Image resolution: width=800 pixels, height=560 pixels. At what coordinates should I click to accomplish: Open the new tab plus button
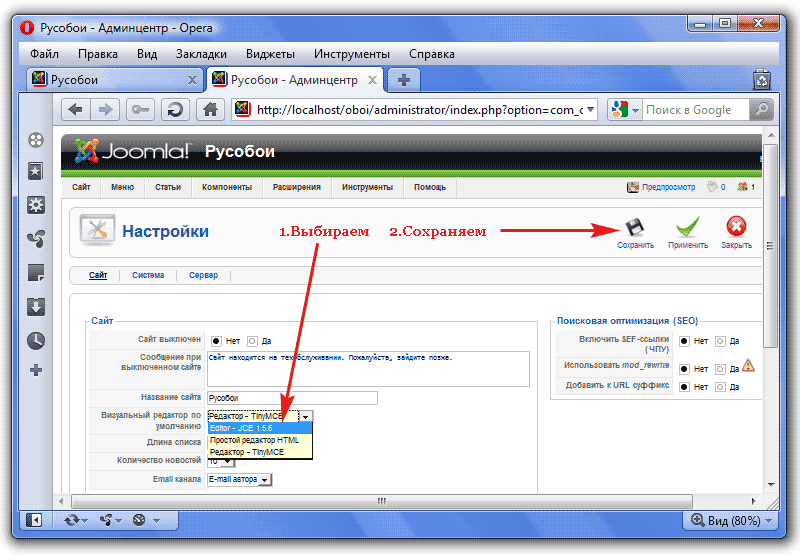click(403, 80)
